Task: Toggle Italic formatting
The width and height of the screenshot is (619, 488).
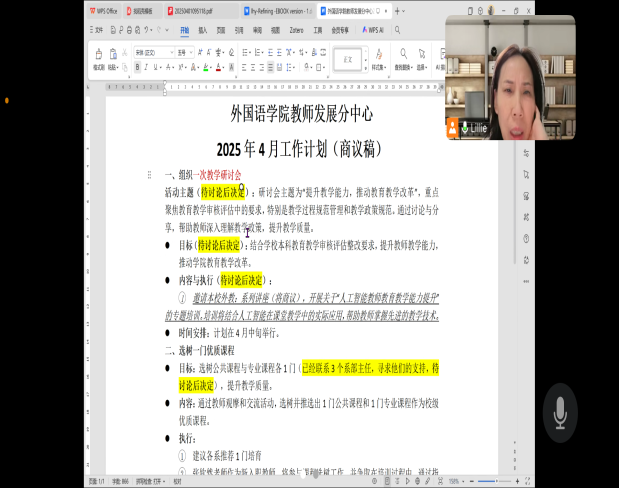Action: click(x=147, y=67)
